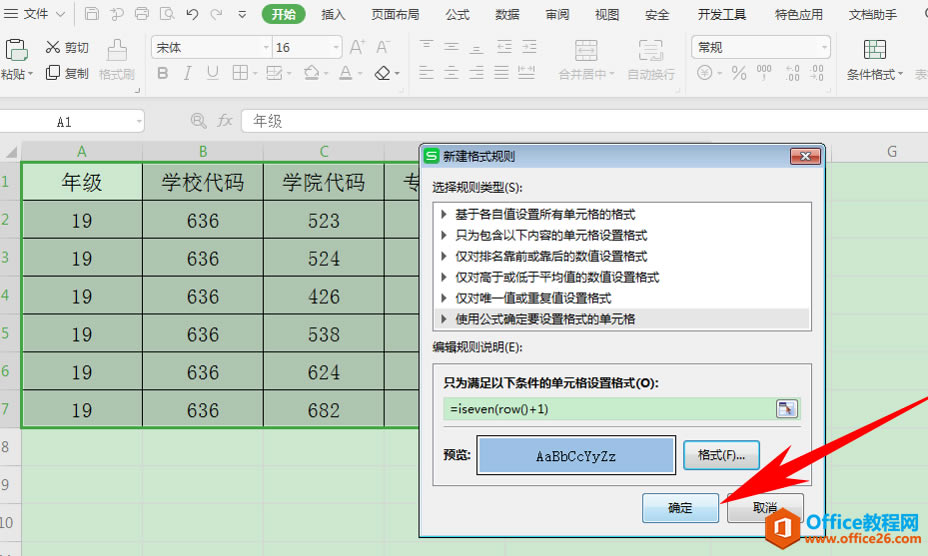This screenshot has width=928, height=556.
Task: Click the select-all corner triangle
Action: click(x=11, y=152)
